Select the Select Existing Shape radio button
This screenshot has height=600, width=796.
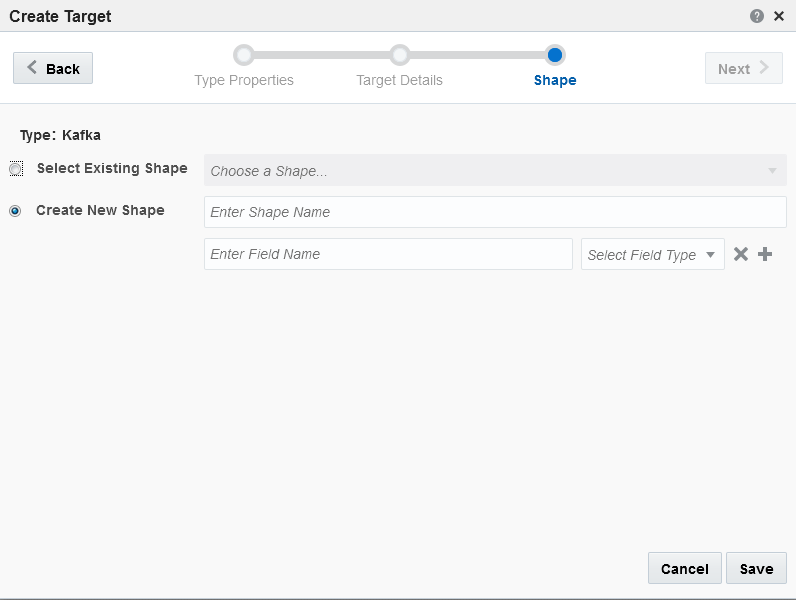pos(16,169)
